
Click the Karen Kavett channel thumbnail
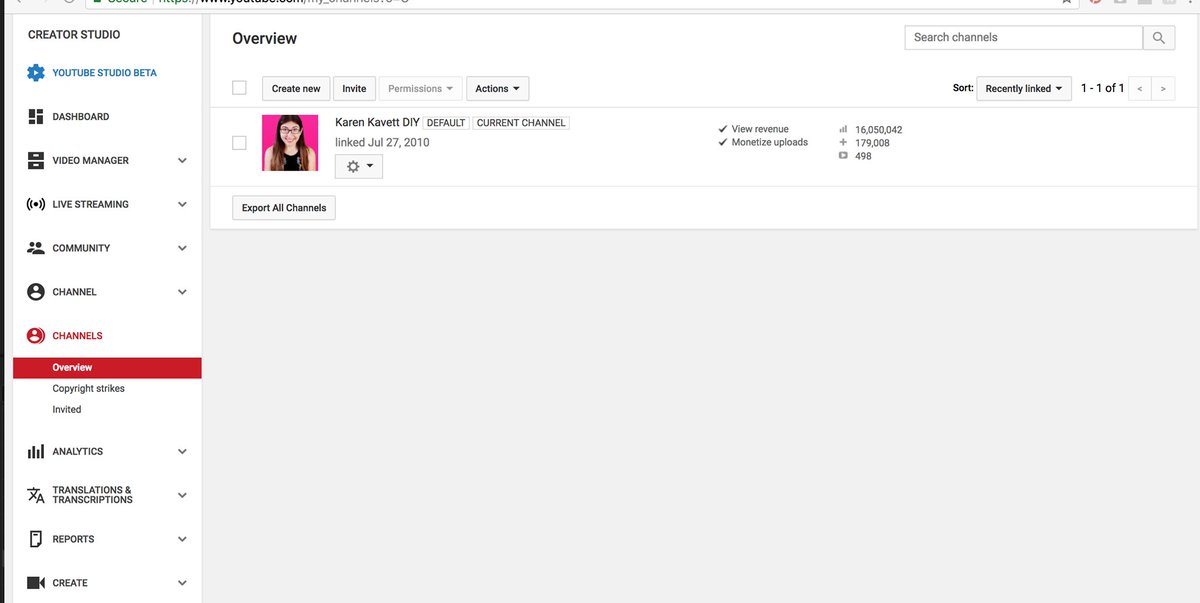coord(290,143)
